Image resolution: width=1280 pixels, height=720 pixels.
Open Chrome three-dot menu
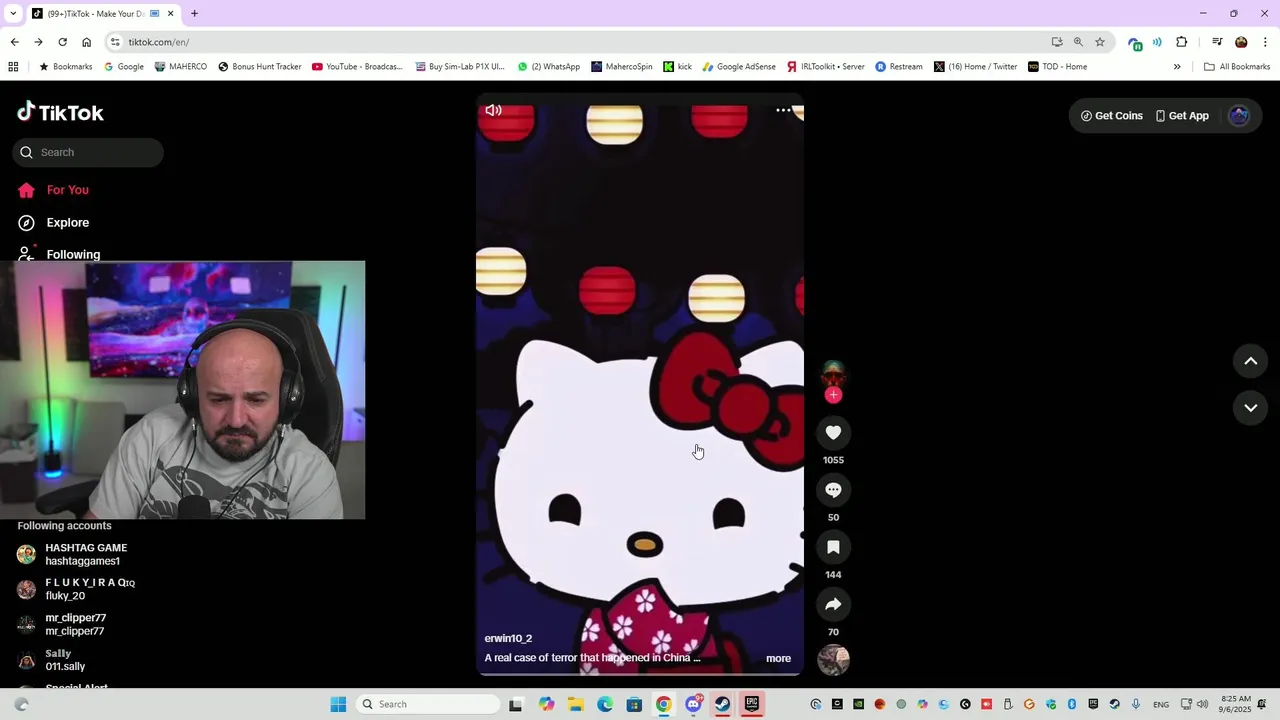click(x=1265, y=42)
